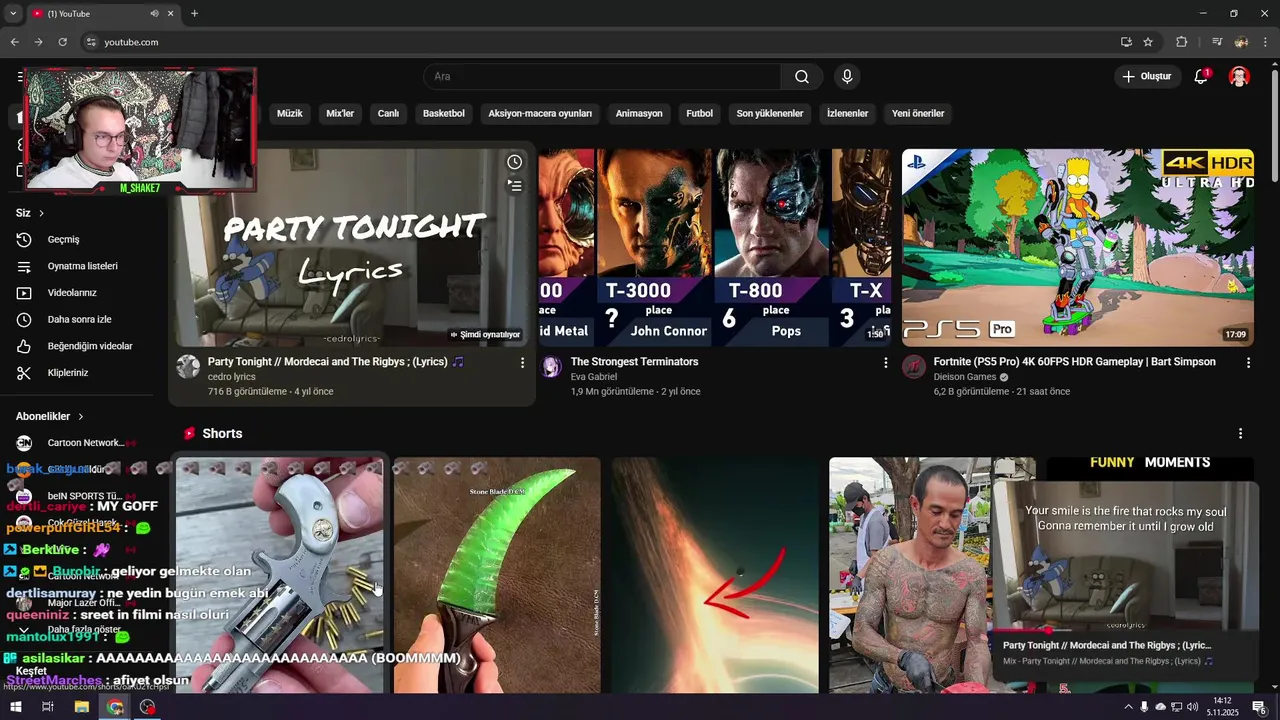Select the Mix'ler filter chip
This screenshot has width=1280, height=720.
(x=340, y=114)
